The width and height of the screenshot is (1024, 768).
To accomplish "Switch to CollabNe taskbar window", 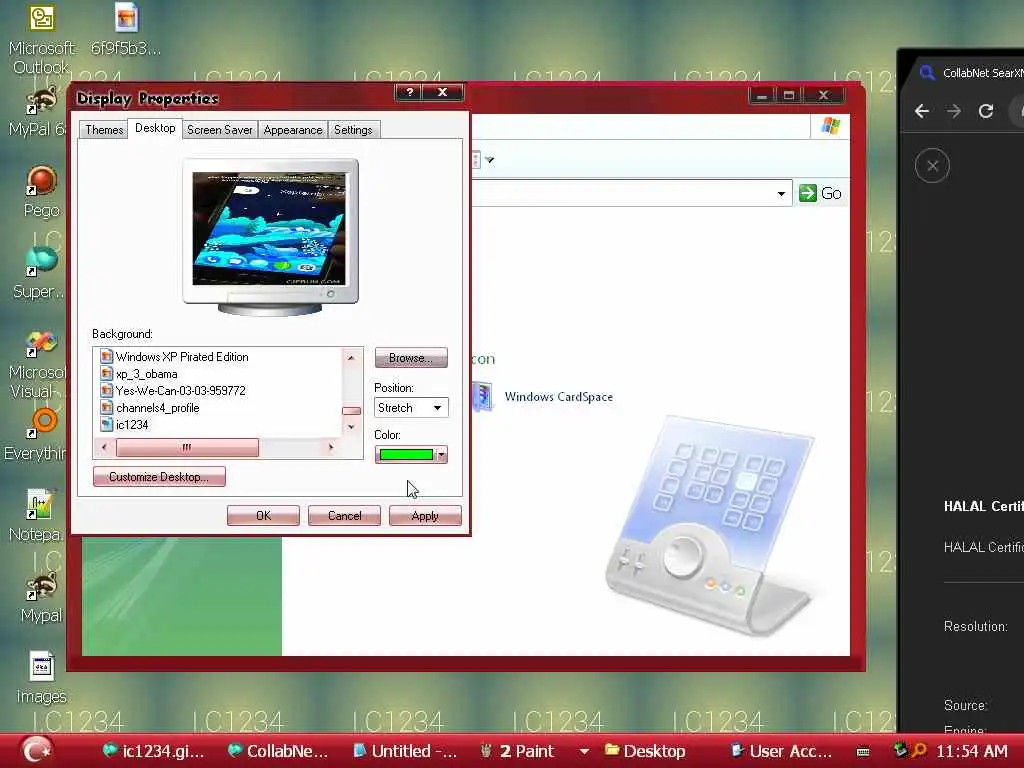I will [278, 751].
